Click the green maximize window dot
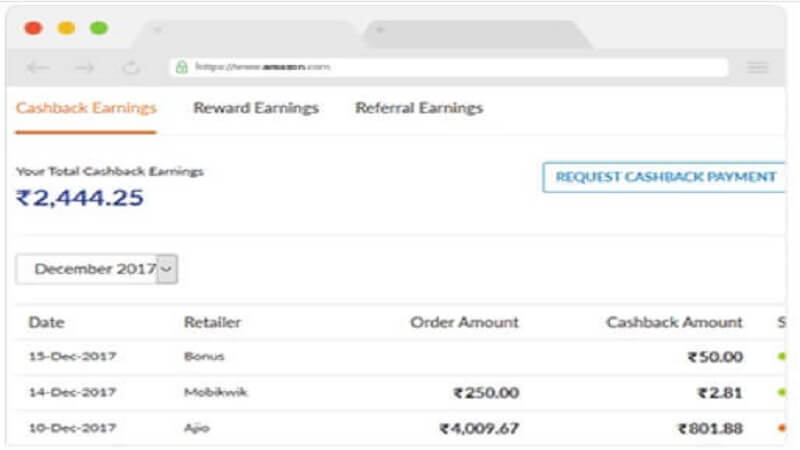Image resolution: width=800 pixels, height=450 pixels. (x=98, y=28)
